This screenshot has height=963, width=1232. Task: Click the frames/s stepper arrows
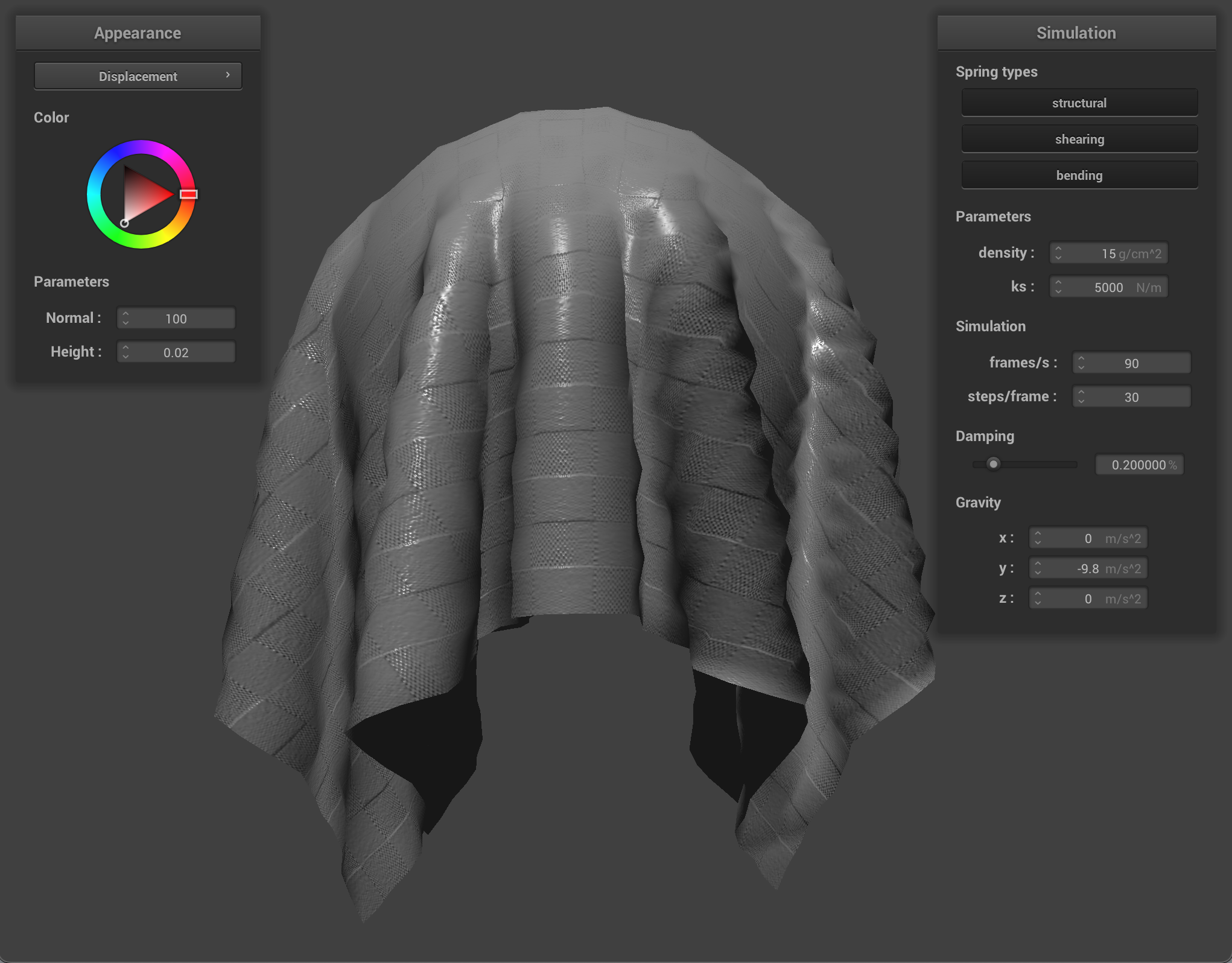click(x=1081, y=363)
